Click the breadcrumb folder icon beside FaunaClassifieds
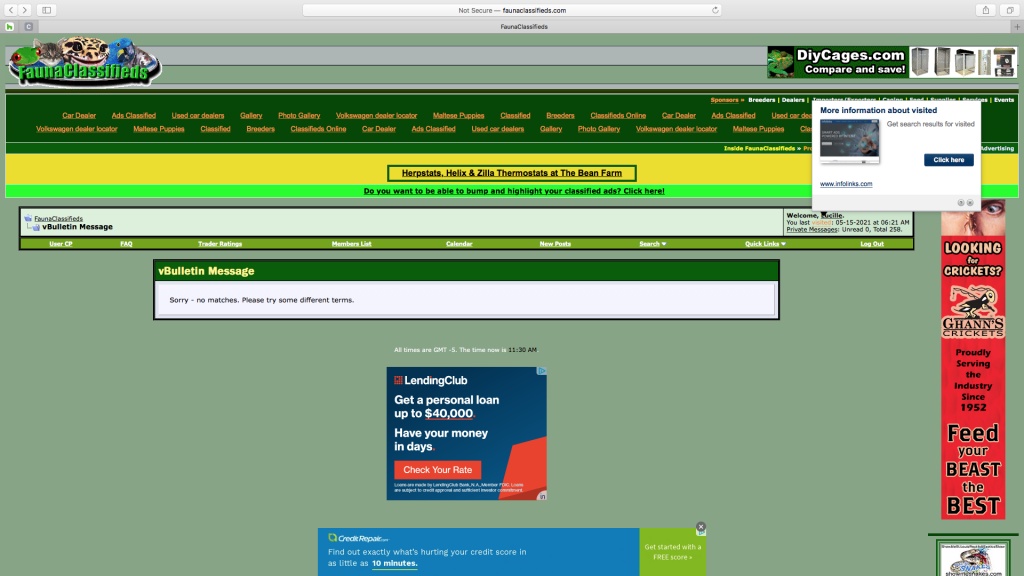The image size is (1024, 576). pyautogui.click(x=28, y=218)
